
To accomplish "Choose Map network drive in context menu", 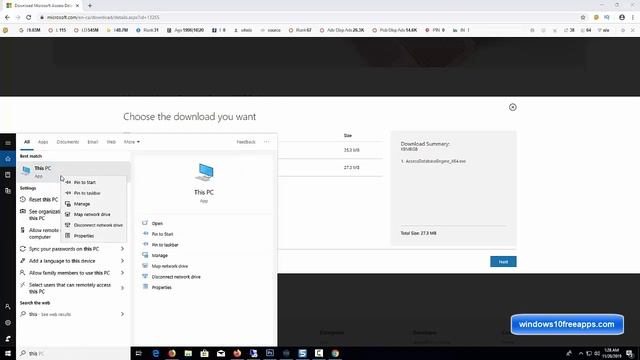I will (93, 214).
